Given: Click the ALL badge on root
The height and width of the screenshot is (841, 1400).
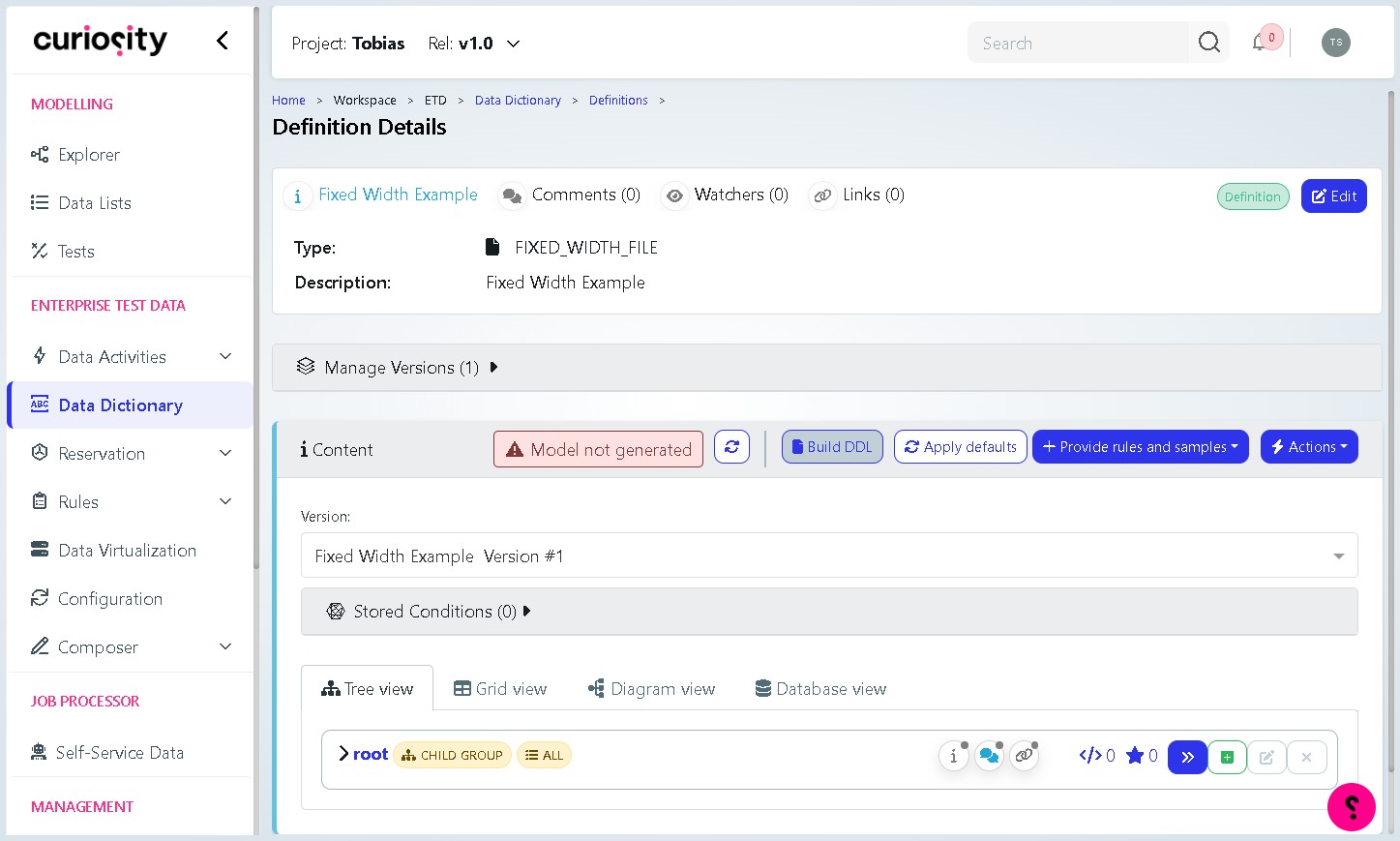Looking at the screenshot, I should [544, 755].
